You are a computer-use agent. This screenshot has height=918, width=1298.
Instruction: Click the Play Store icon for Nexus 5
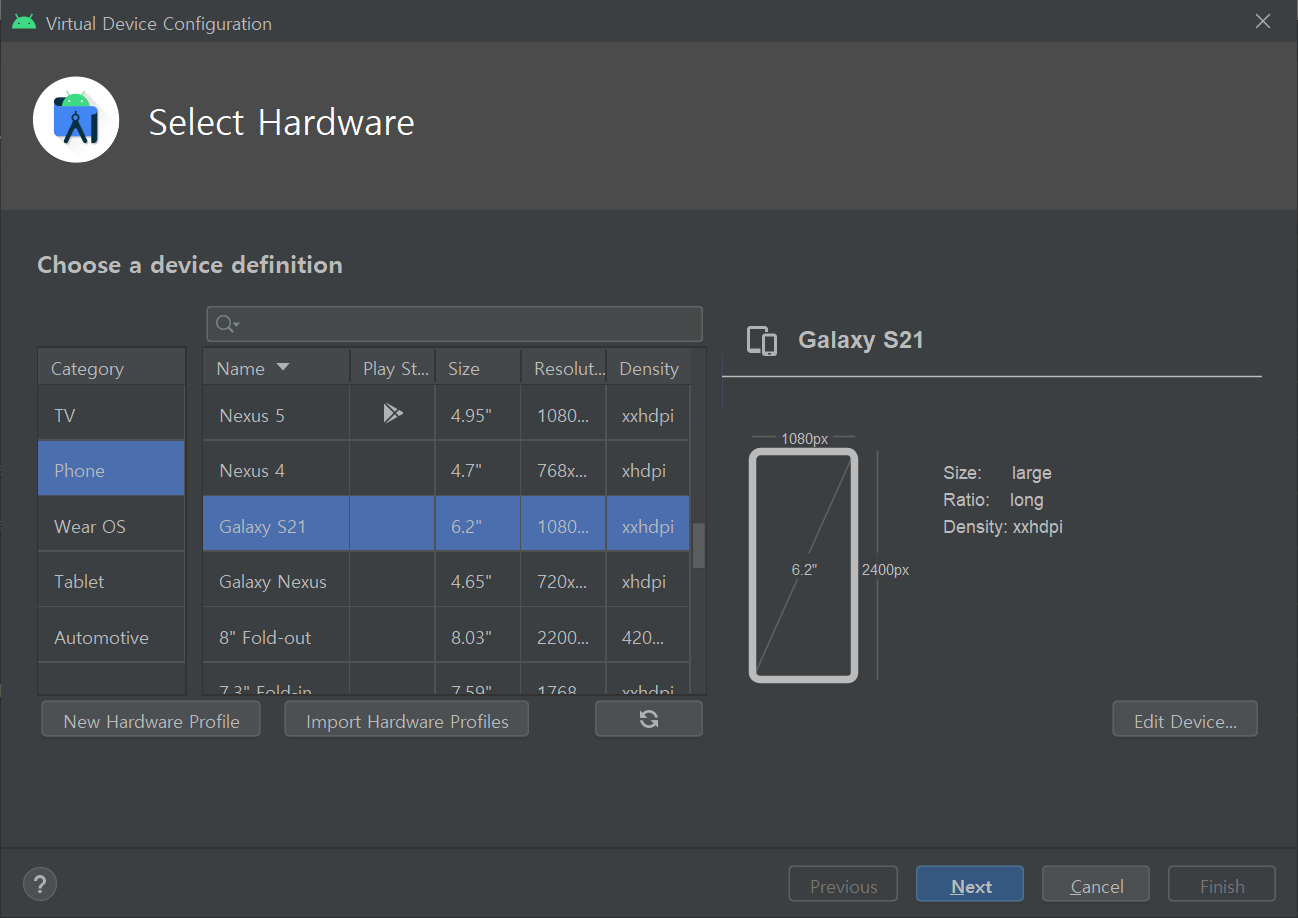pos(392,413)
